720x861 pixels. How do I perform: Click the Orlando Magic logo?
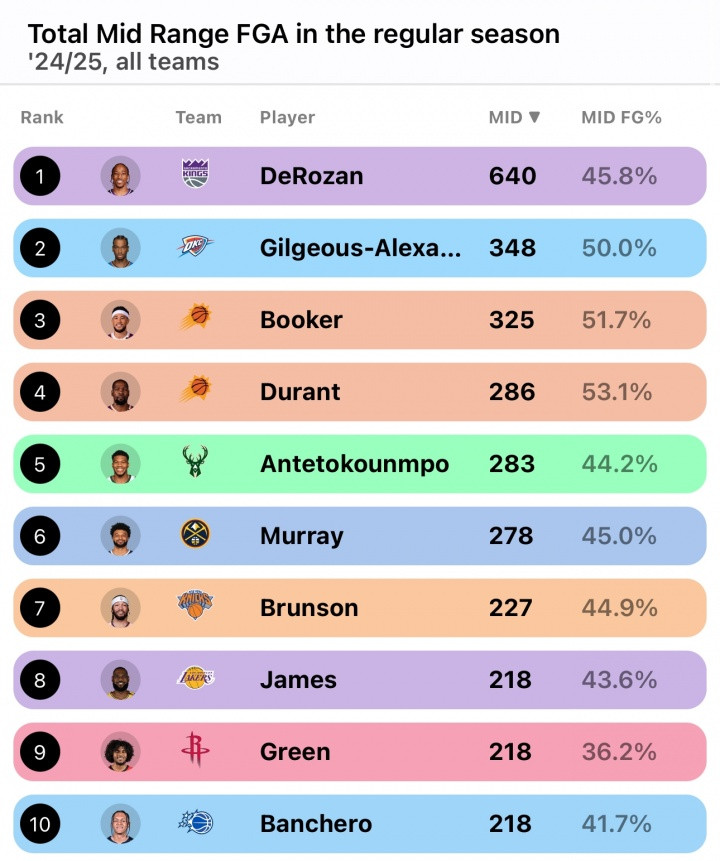click(196, 822)
